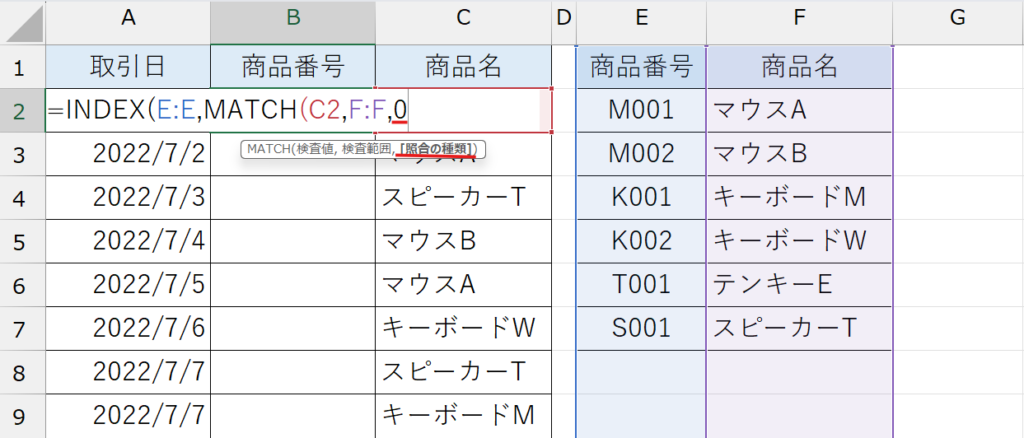The image size is (1024, 438).
Task: Click the 商品名 header cell in column C
Action: [464, 67]
